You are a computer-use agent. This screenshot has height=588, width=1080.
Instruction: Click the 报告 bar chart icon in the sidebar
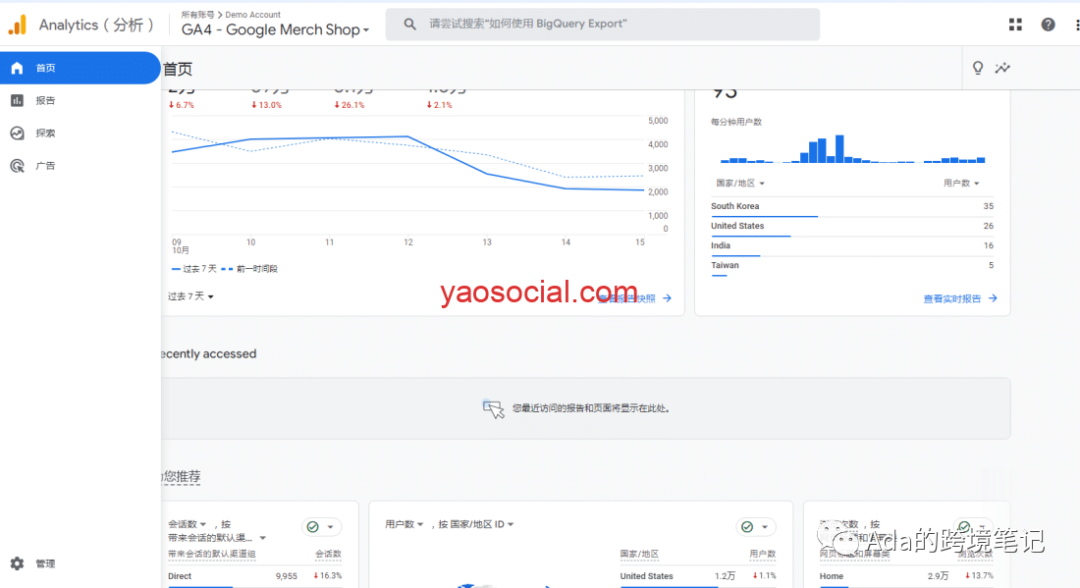coord(17,101)
